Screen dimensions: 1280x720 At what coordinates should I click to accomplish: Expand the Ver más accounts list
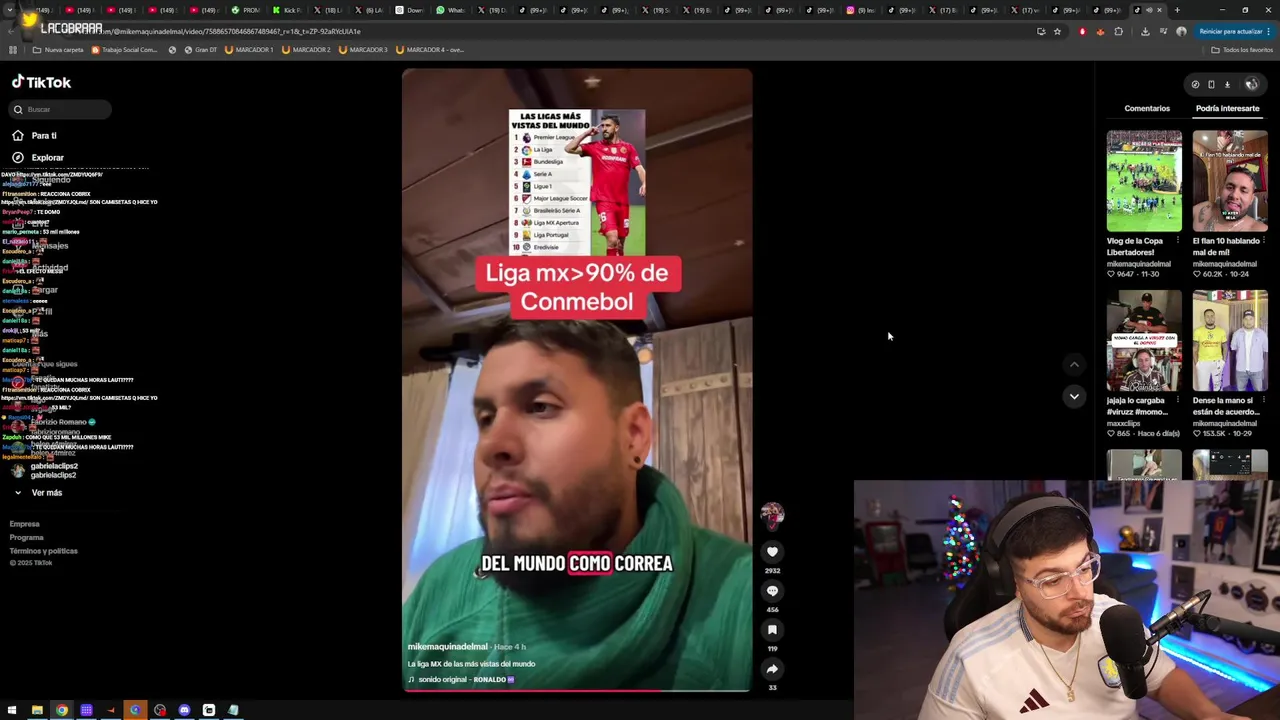(x=38, y=492)
